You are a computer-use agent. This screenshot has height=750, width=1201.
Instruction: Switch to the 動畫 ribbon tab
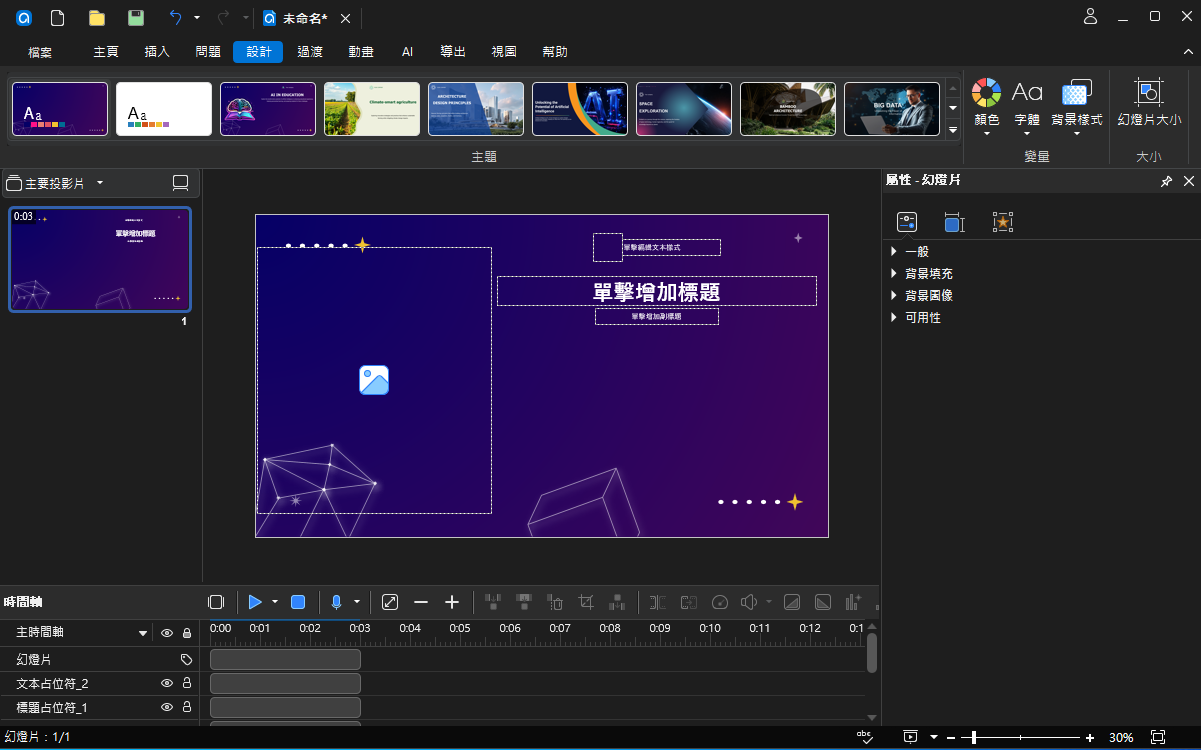coord(361,52)
